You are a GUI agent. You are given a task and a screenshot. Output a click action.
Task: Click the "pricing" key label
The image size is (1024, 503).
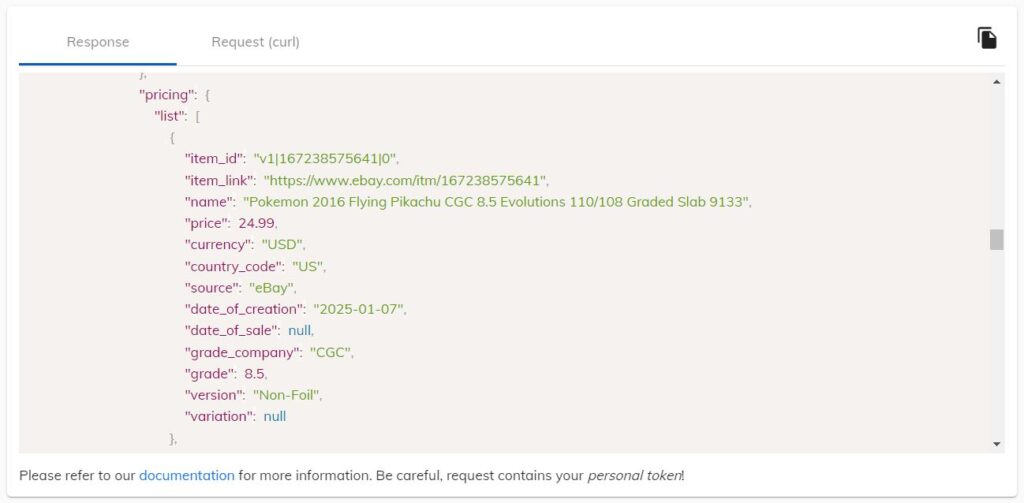168,95
